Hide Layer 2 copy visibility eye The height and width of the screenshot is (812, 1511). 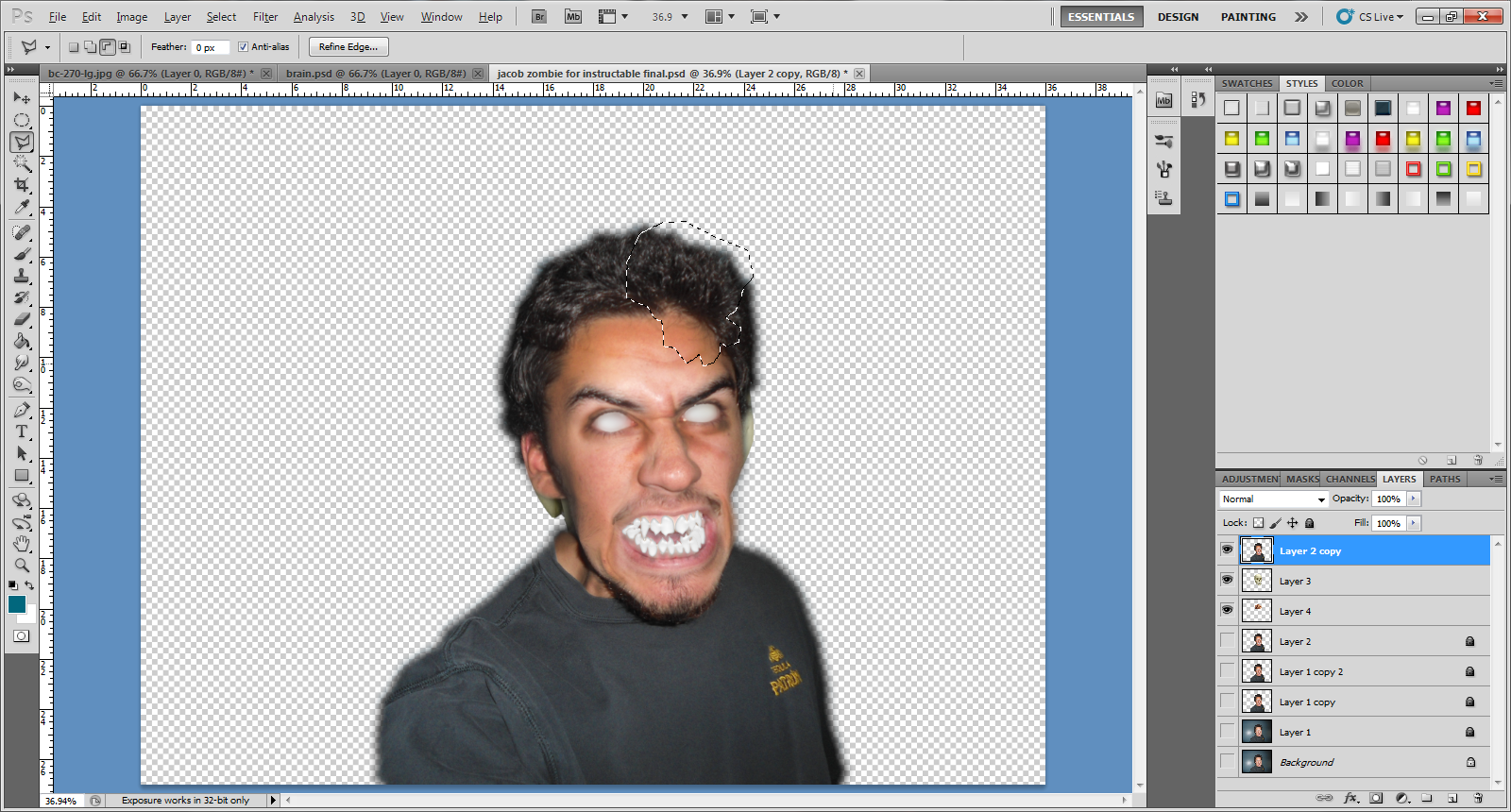tap(1227, 550)
